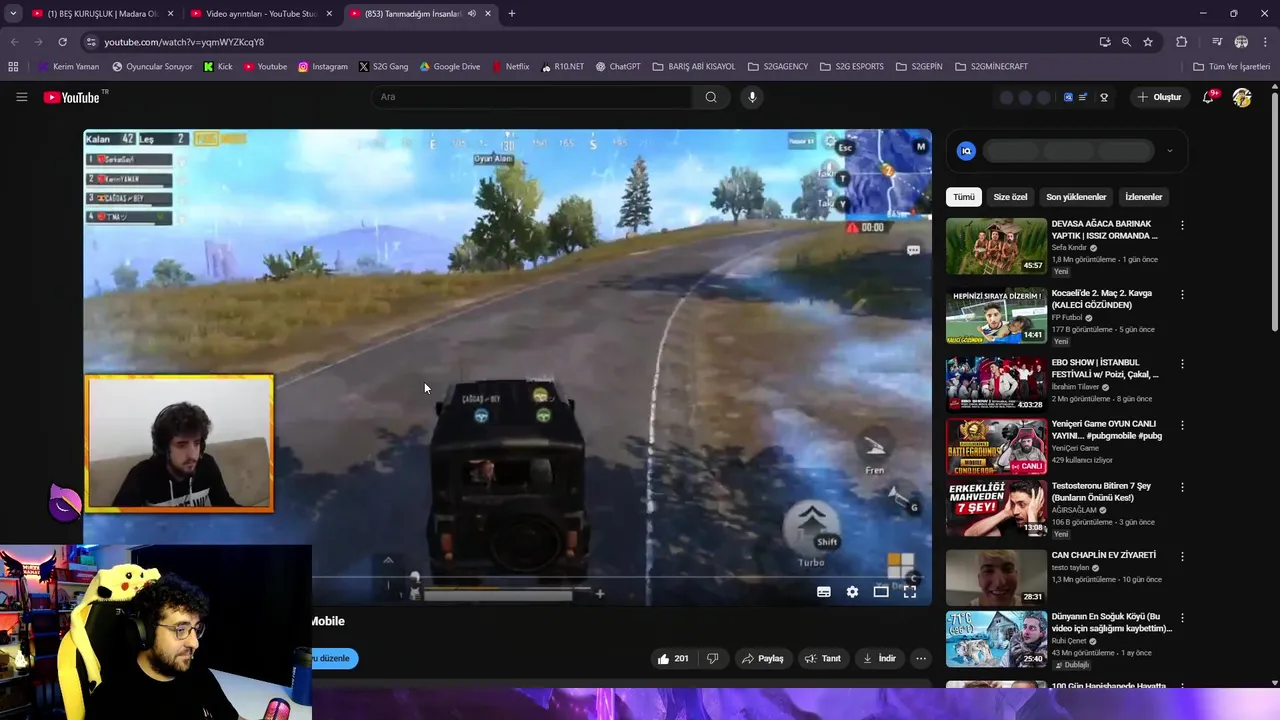Click the İndir download button
This screenshot has width=1280, height=720.
[x=879, y=658]
